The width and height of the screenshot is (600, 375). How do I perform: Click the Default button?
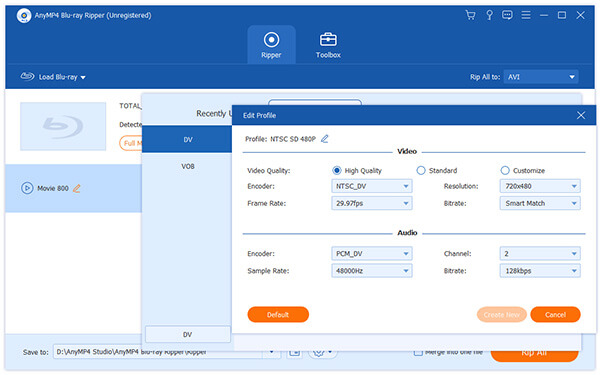point(278,315)
